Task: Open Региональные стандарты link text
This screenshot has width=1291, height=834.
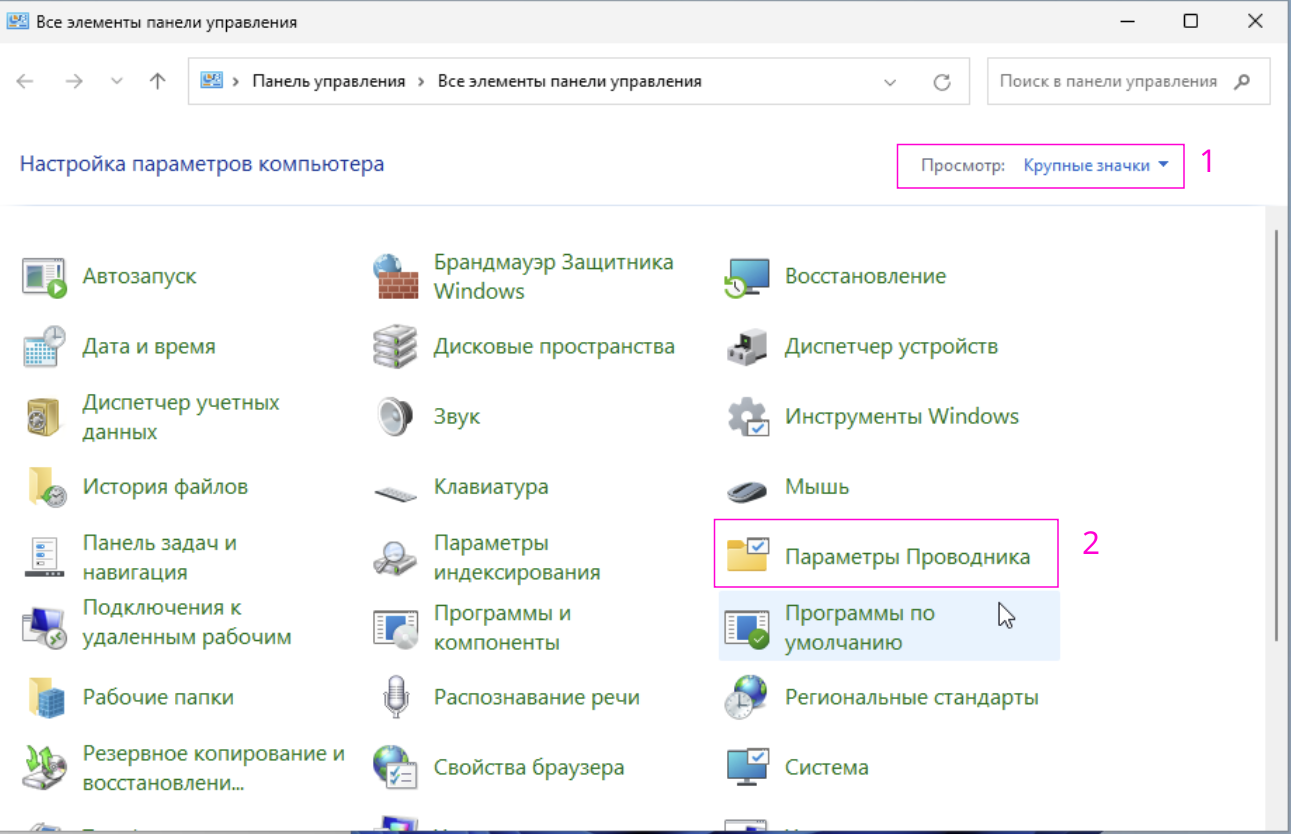Action: coord(912,697)
